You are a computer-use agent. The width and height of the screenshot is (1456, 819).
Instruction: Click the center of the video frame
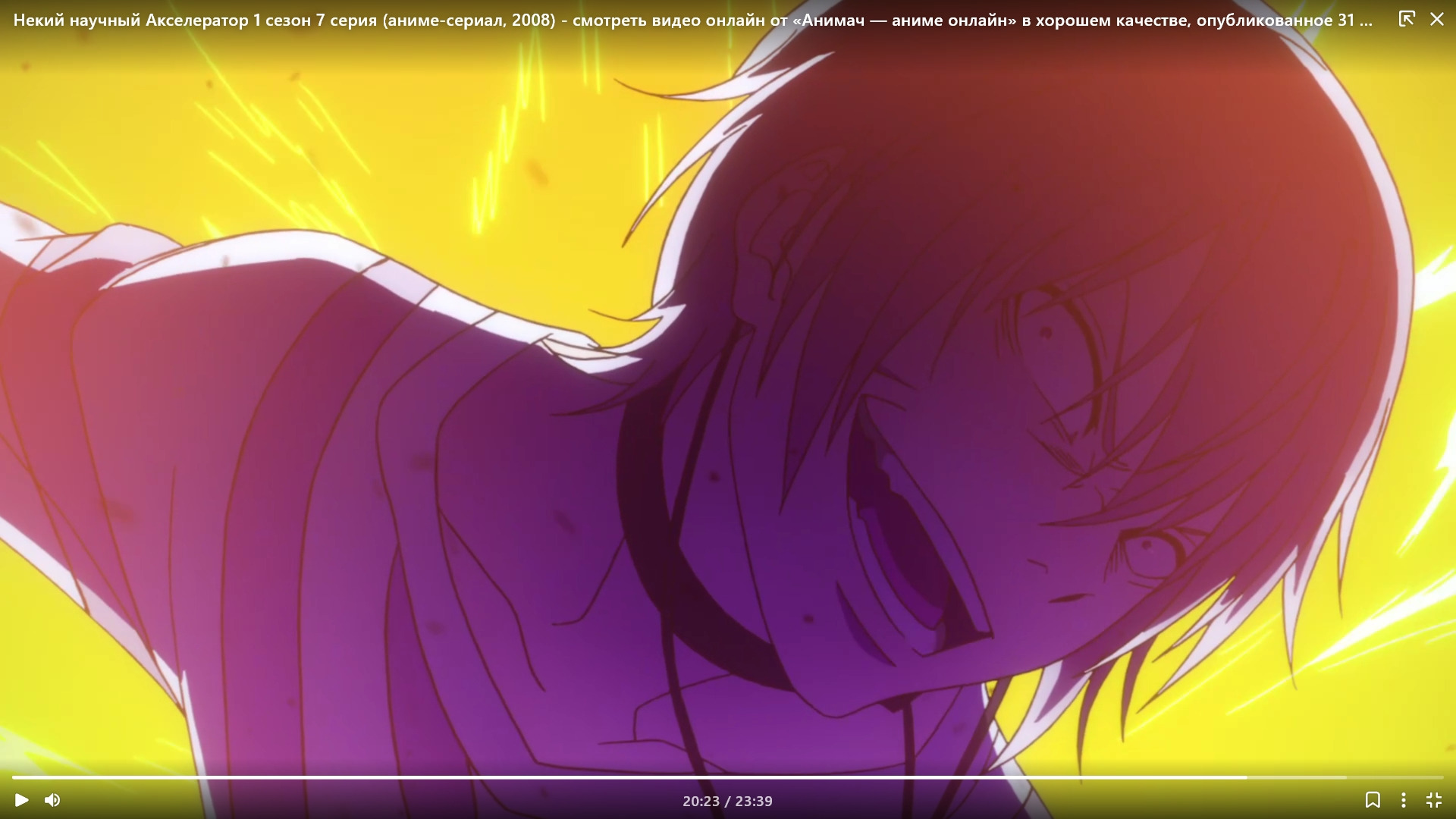[x=728, y=409]
